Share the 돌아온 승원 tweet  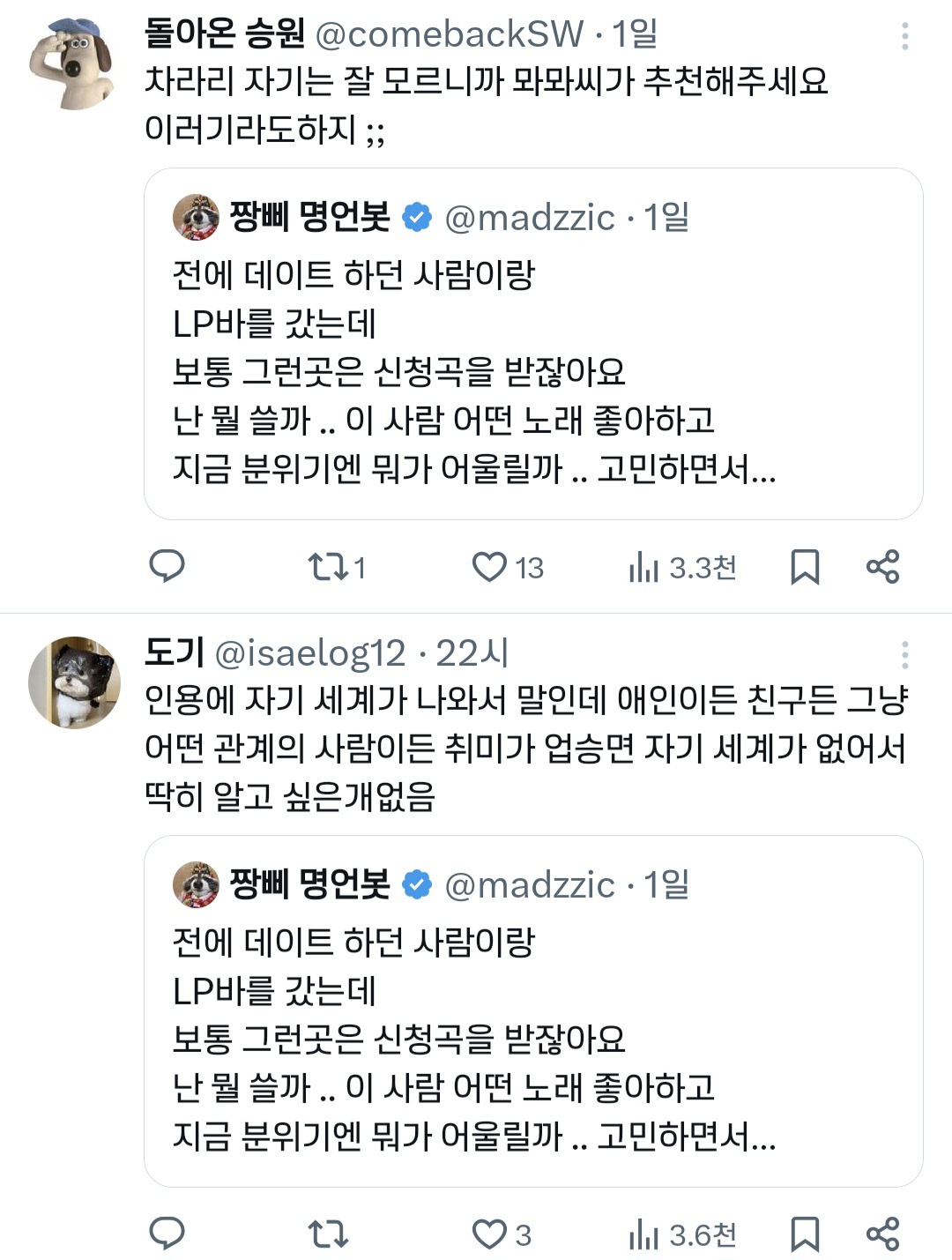[882, 566]
